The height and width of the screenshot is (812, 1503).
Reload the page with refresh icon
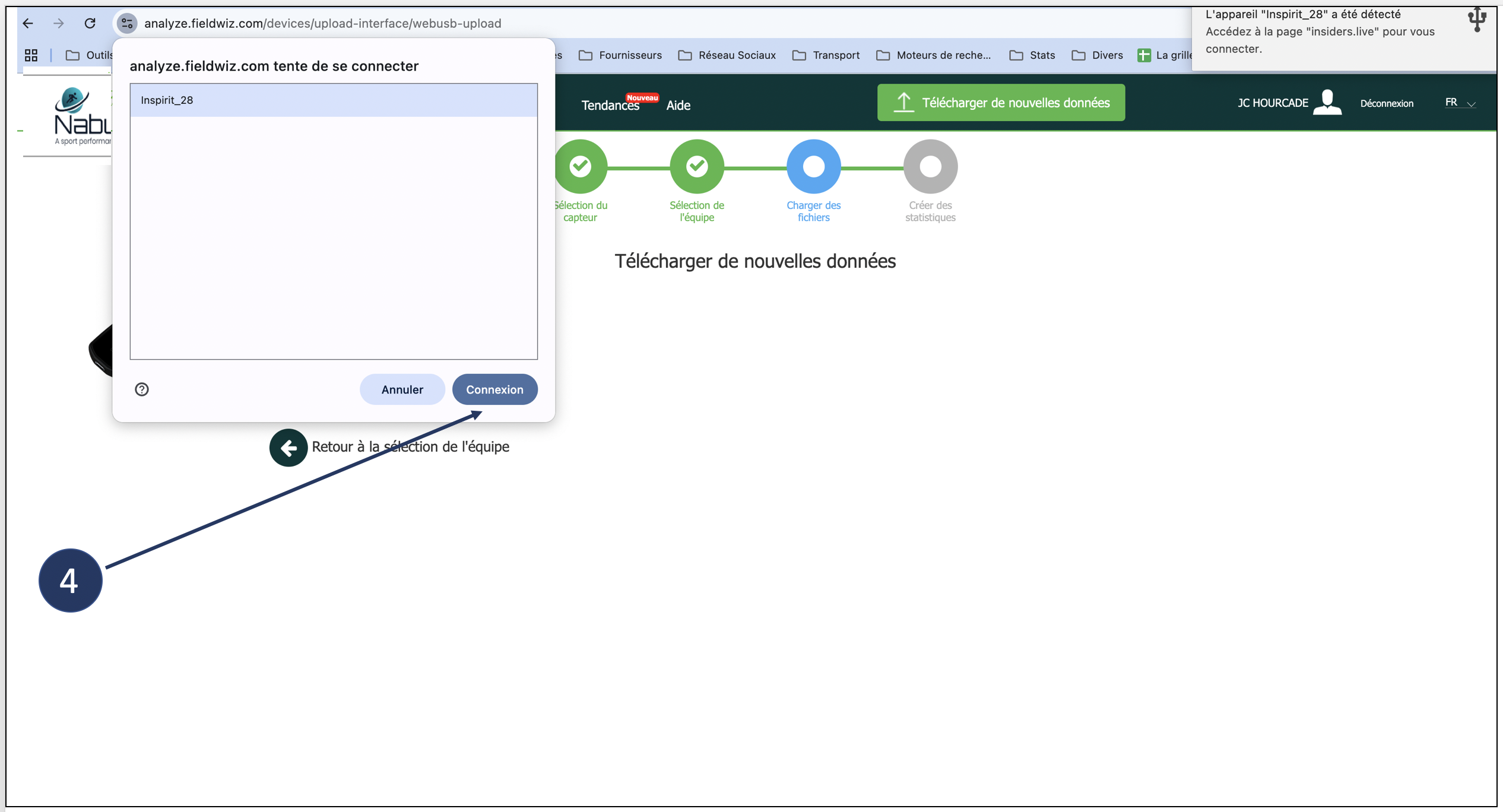[90, 23]
